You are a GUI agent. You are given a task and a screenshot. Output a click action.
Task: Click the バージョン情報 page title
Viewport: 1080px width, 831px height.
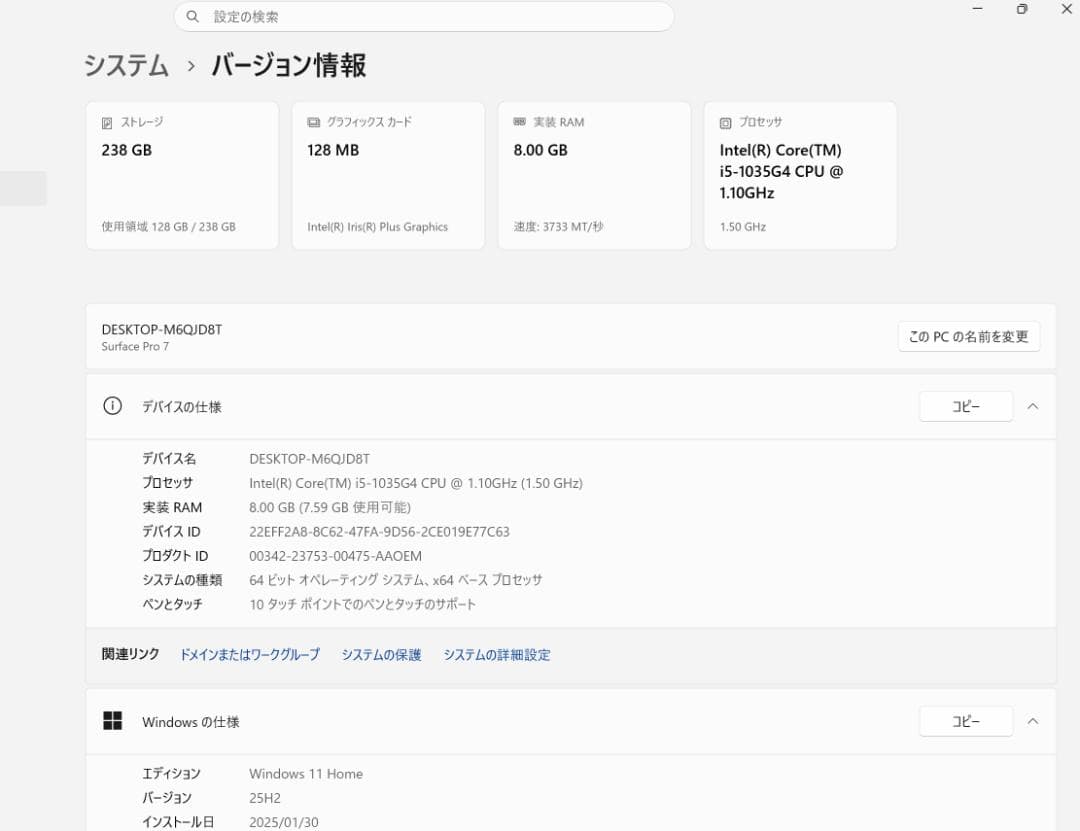289,65
